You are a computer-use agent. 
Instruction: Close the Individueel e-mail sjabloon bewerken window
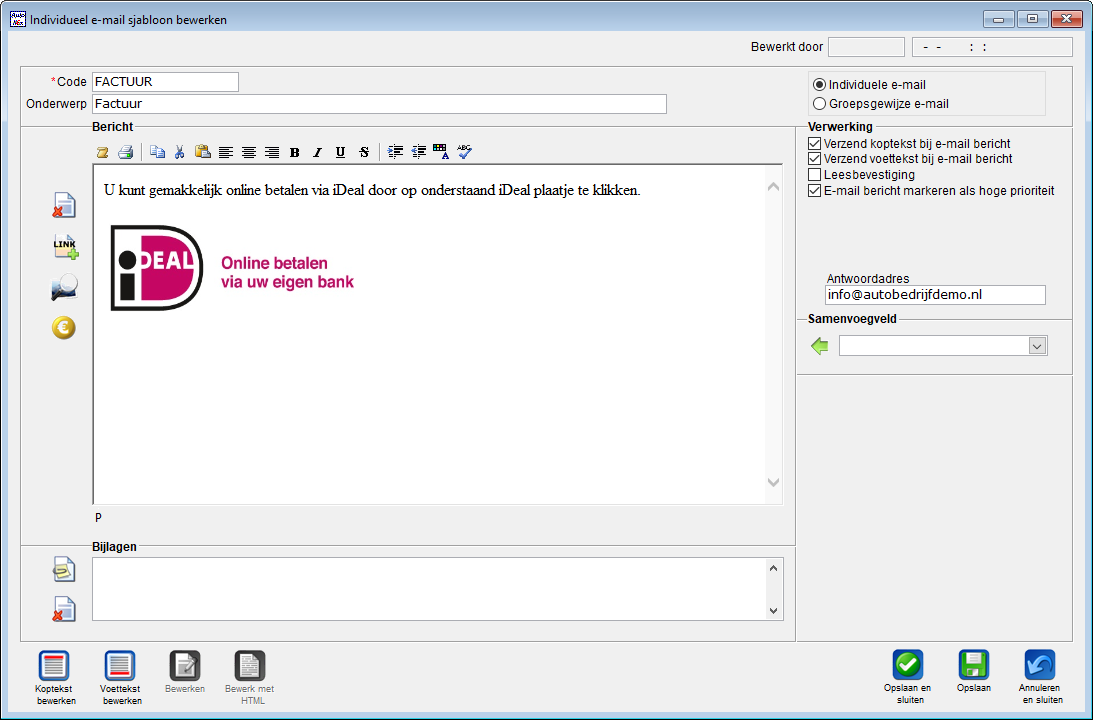coord(1067,20)
